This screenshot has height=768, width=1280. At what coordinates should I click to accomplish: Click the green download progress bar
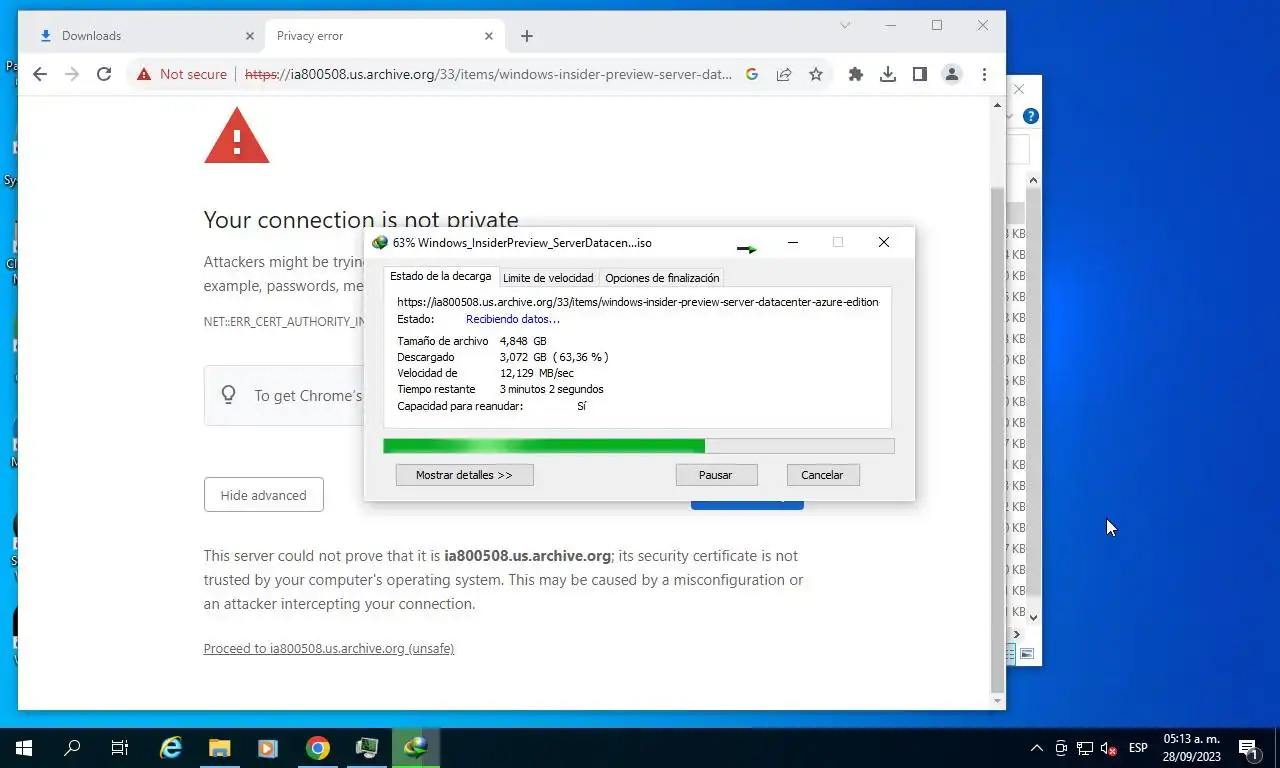click(x=638, y=446)
